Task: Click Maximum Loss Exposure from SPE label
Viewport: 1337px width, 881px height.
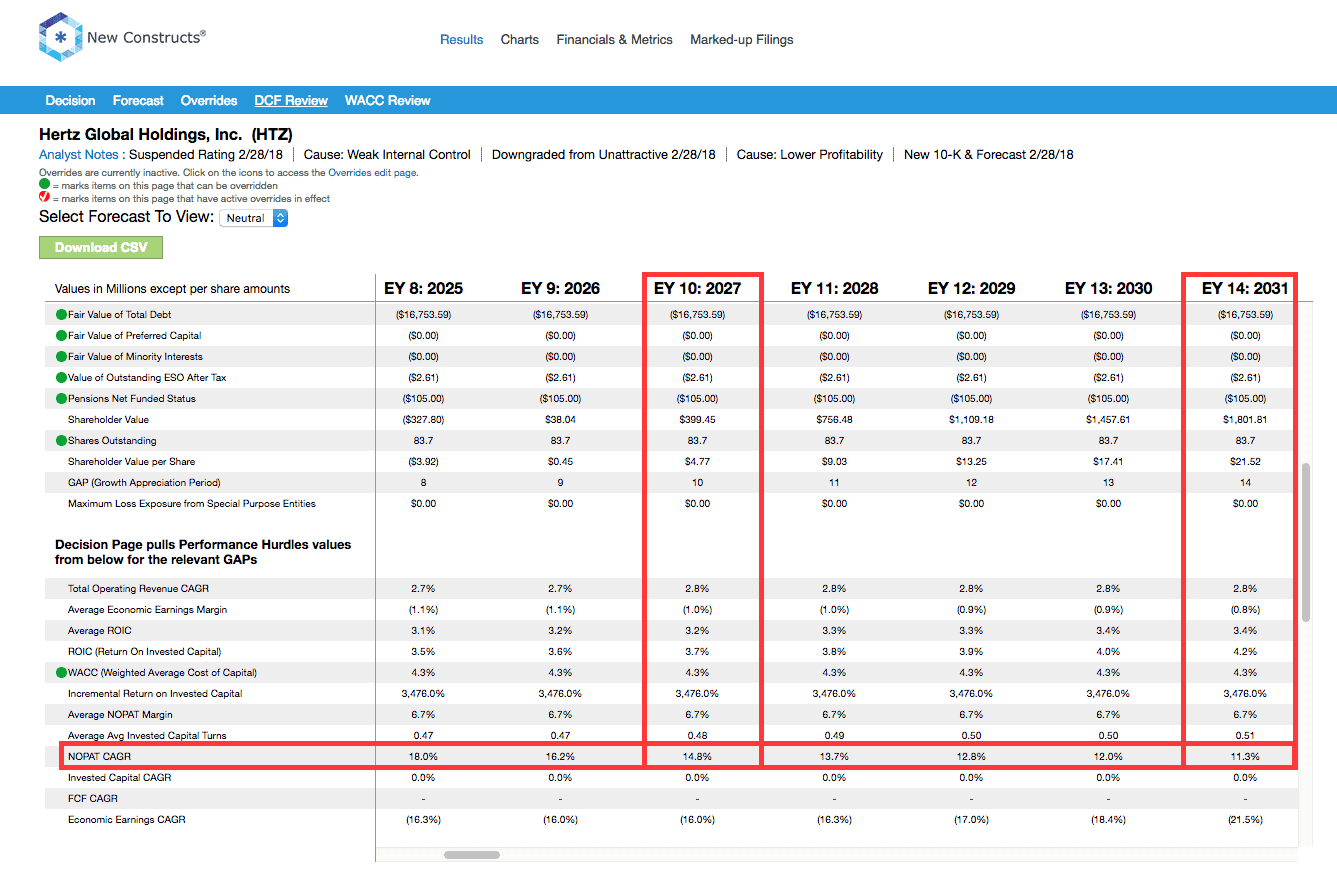Action: (x=192, y=504)
